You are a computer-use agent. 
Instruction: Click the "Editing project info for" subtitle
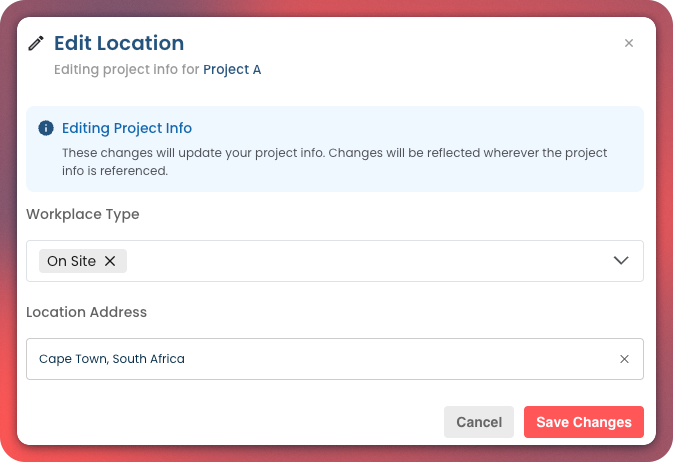pyautogui.click(x=126, y=70)
